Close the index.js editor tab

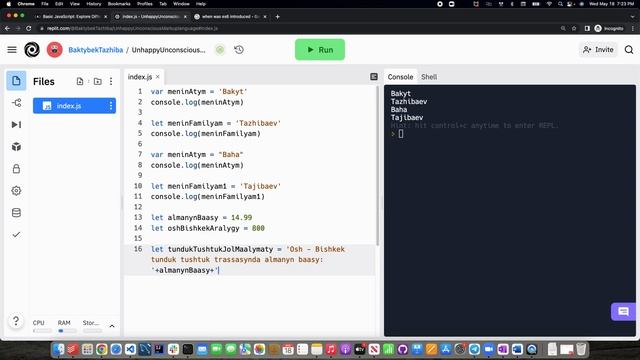(158, 77)
